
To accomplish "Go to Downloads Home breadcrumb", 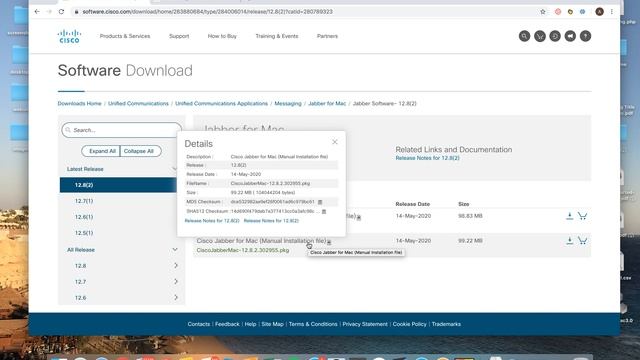I will coord(79,104).
